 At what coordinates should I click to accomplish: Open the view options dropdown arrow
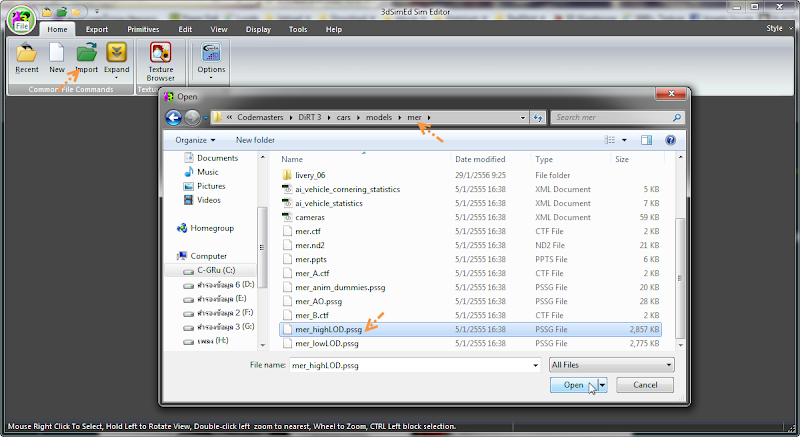623,140
